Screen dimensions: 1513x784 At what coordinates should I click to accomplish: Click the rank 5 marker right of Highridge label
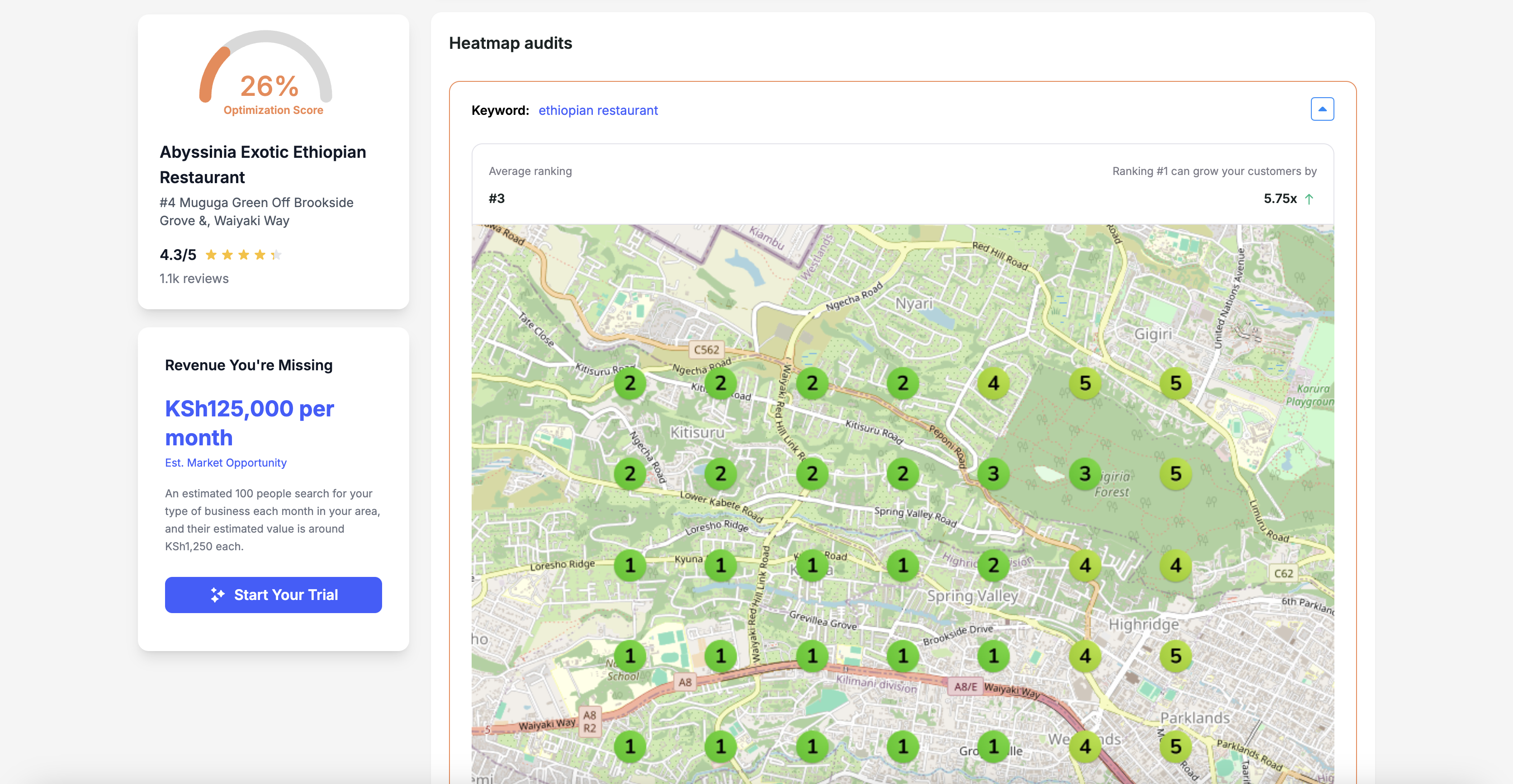tap(1175, 656)
